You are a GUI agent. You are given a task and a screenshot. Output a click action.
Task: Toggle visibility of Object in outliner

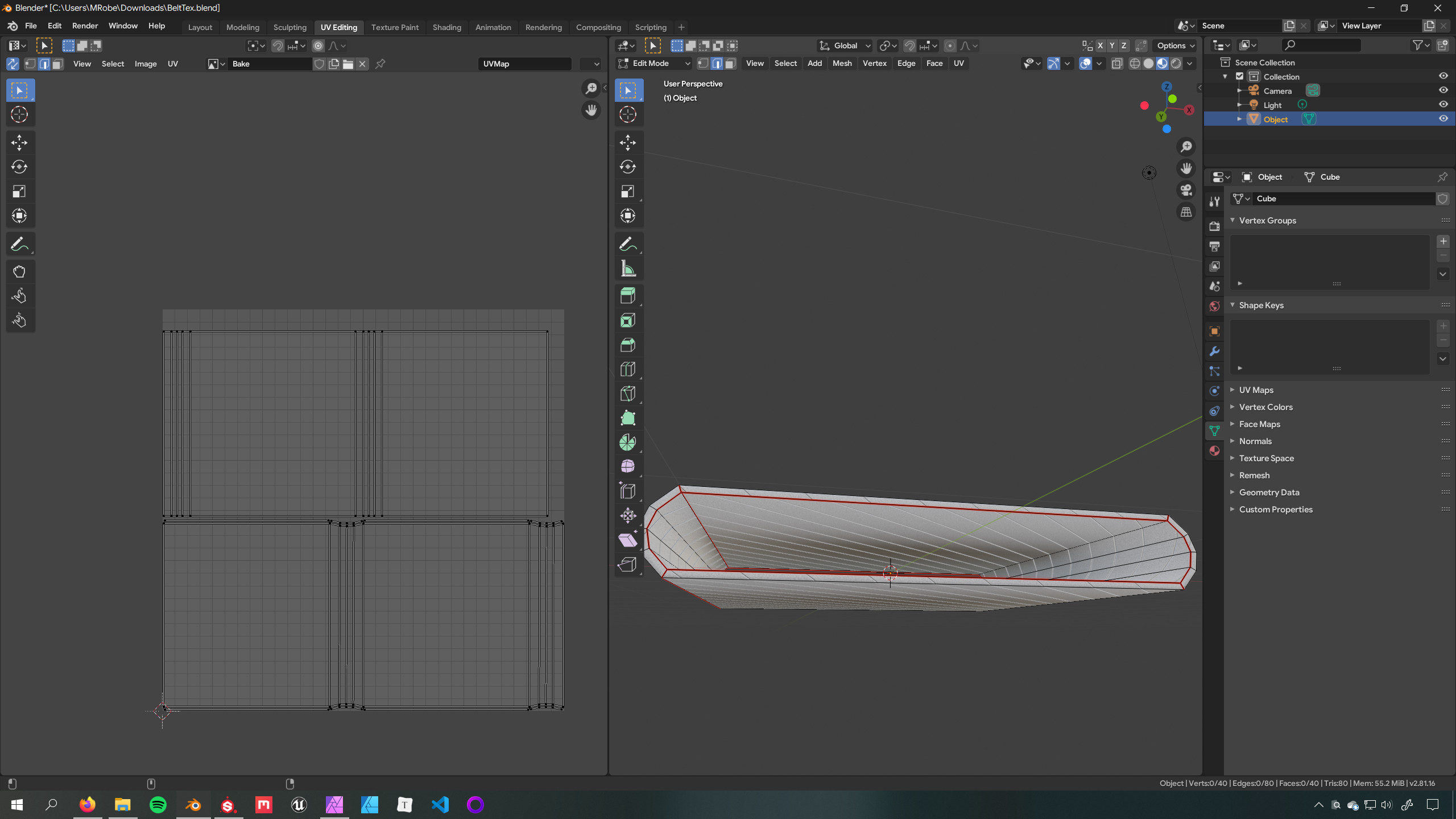tap(1443, 119)
